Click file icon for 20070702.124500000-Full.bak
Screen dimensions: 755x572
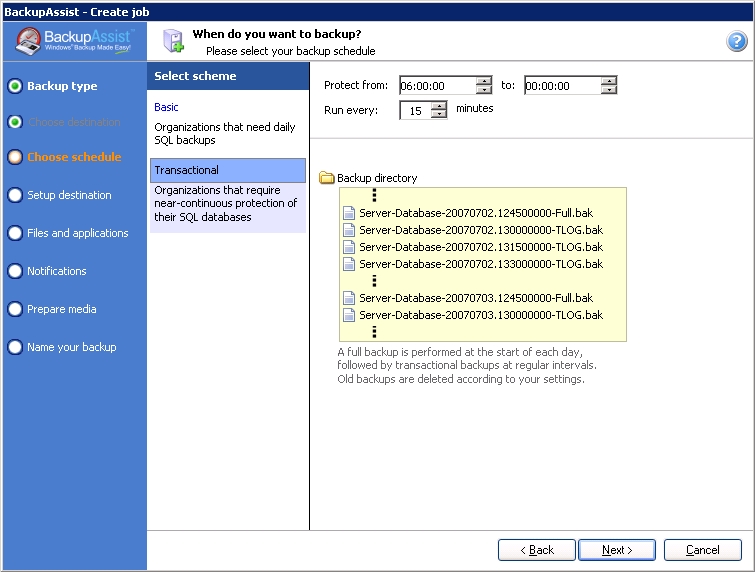coord(349,213)
